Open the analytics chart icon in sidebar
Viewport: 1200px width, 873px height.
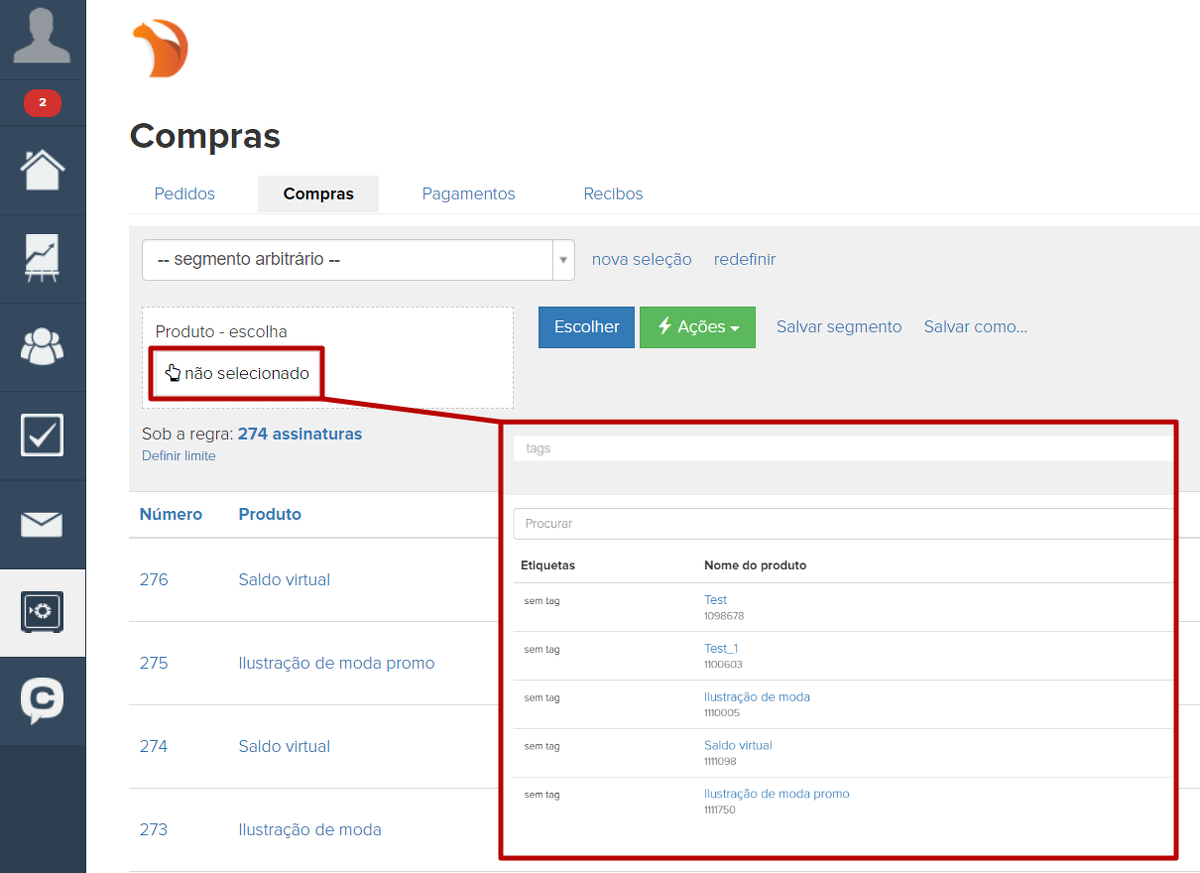(x=42, y=258)
